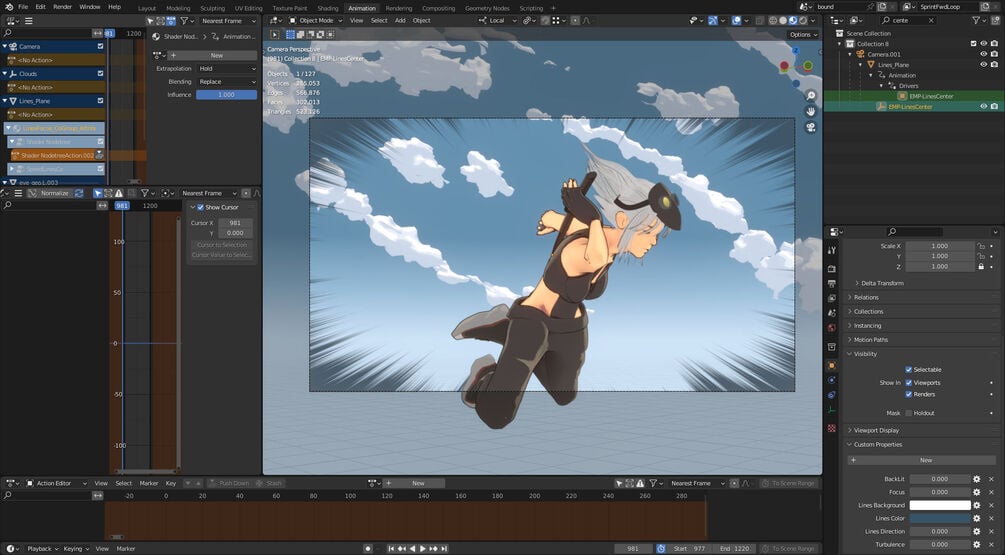The width and height of the screenshot is (1005, 555).
Task: Open the View Layer properties tab icon
Action: 832,298
